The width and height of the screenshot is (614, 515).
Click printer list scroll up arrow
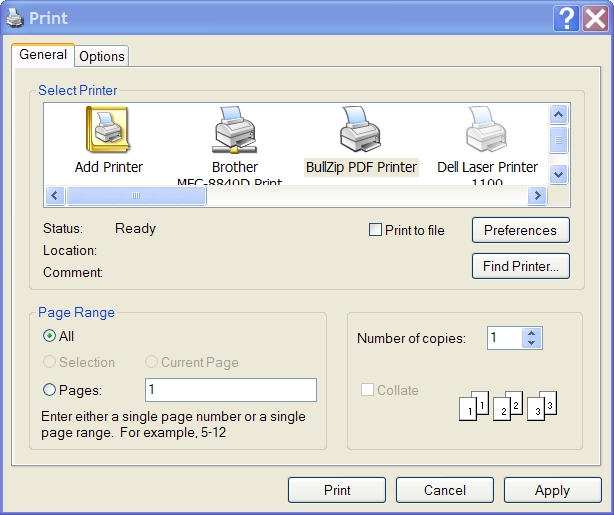click(x=558, y=115)
